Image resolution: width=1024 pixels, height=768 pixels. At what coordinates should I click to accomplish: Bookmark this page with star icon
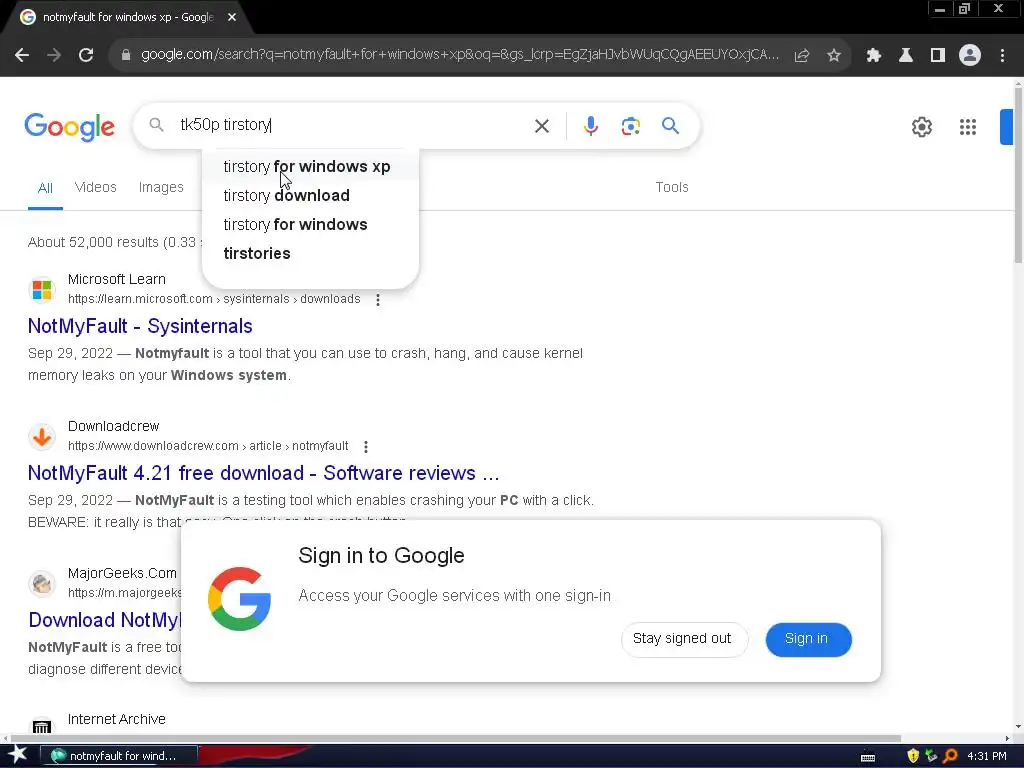[x=833, y=56]
